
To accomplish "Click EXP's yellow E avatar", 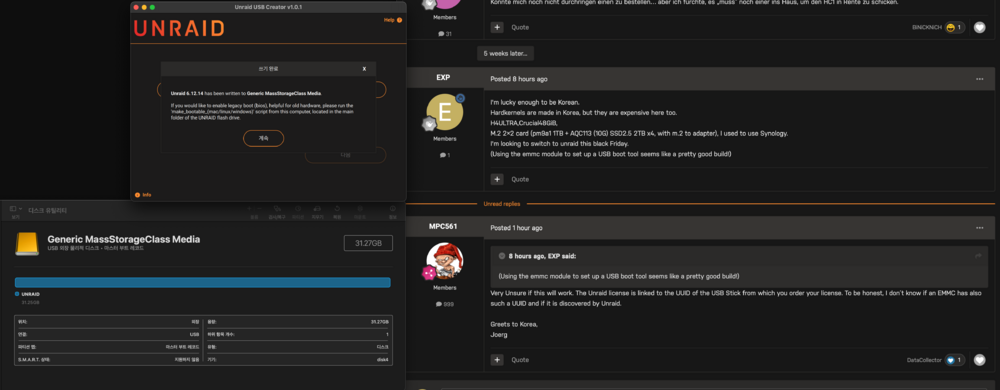I will click(x=445, y=112).
